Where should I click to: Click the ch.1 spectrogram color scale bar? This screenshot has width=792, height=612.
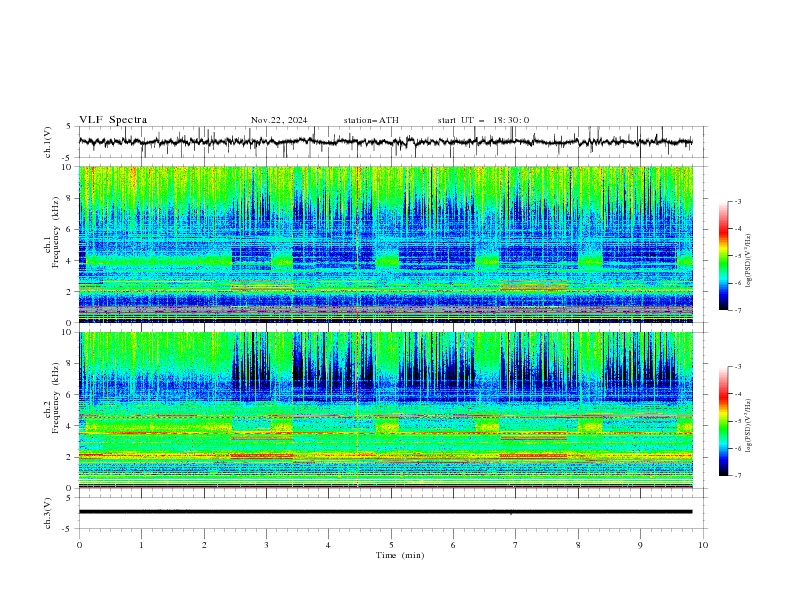[724, 256]
